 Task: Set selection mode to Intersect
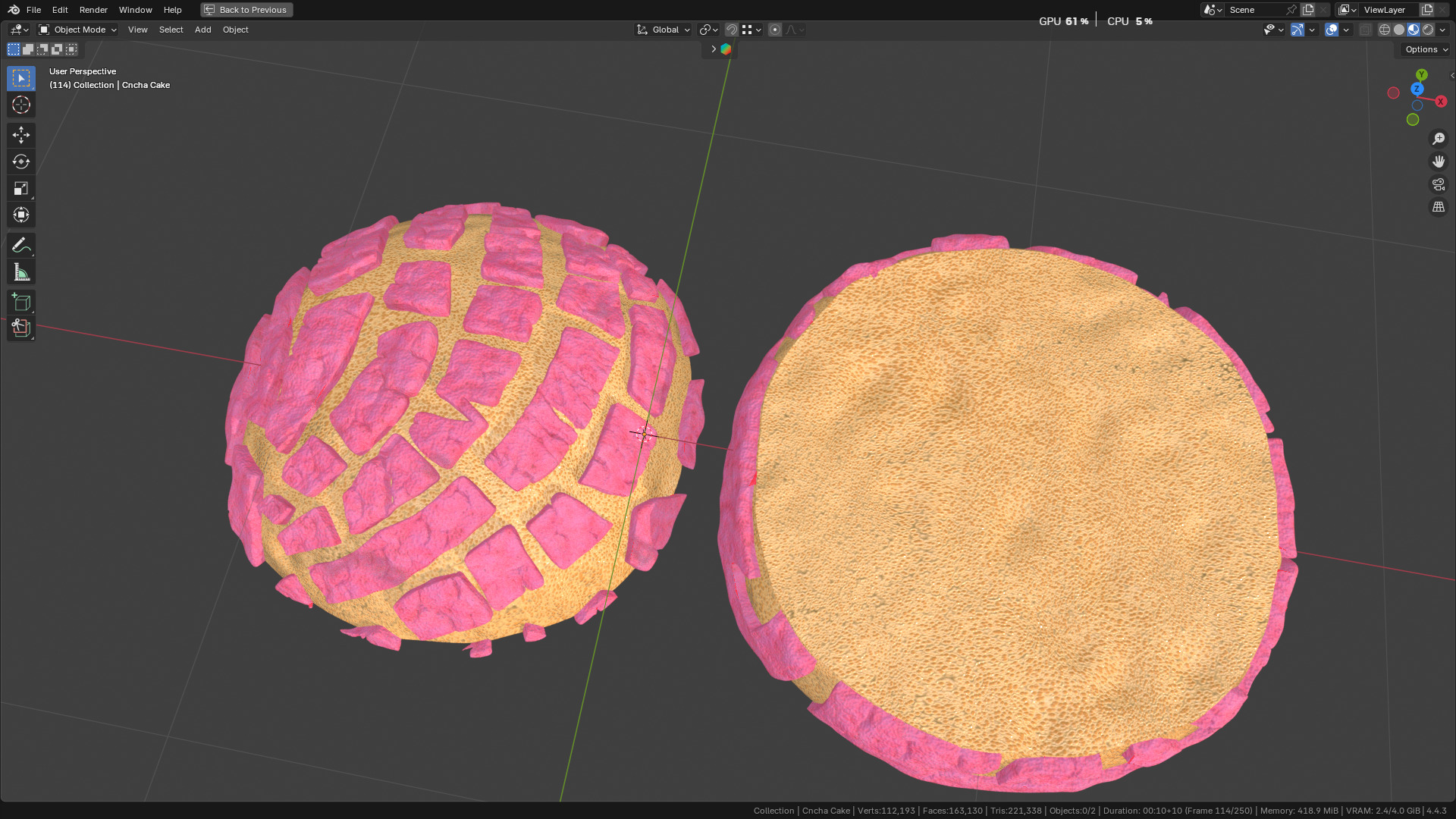click(71, 49)
